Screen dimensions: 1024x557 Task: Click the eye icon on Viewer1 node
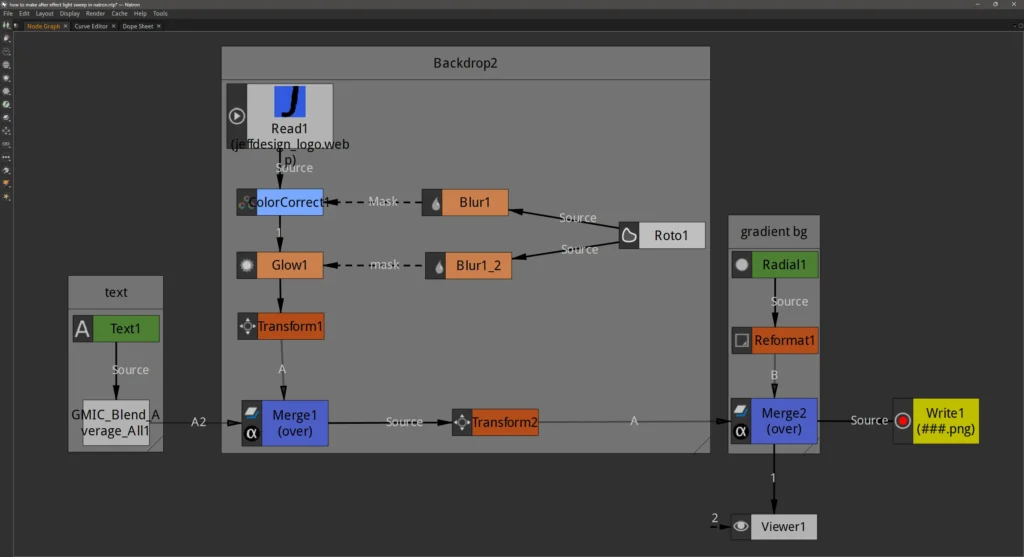coord(741,526)
